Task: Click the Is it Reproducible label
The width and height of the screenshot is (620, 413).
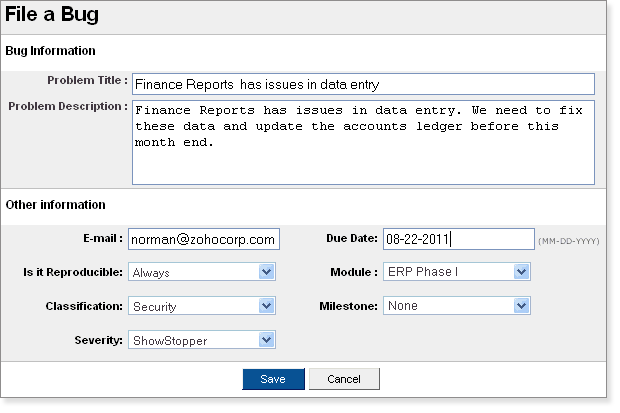Action: (x=73, y=273)
